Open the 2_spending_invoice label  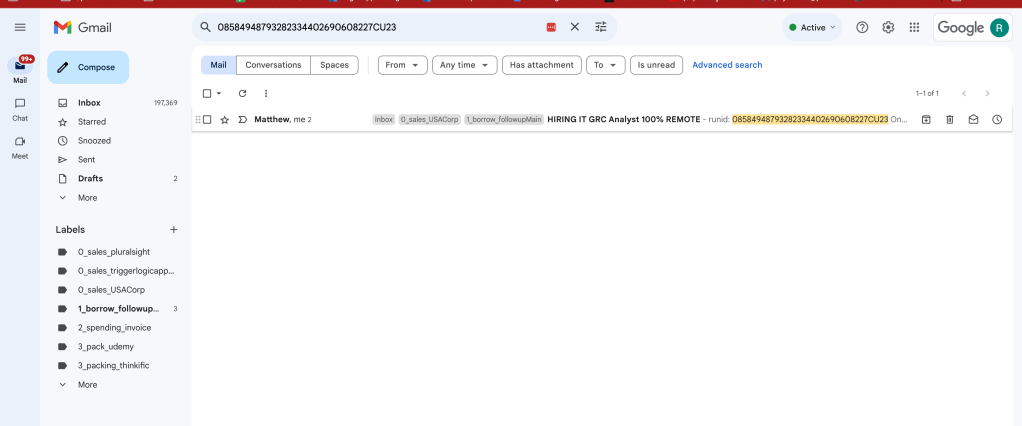click(x=116, y=328)
